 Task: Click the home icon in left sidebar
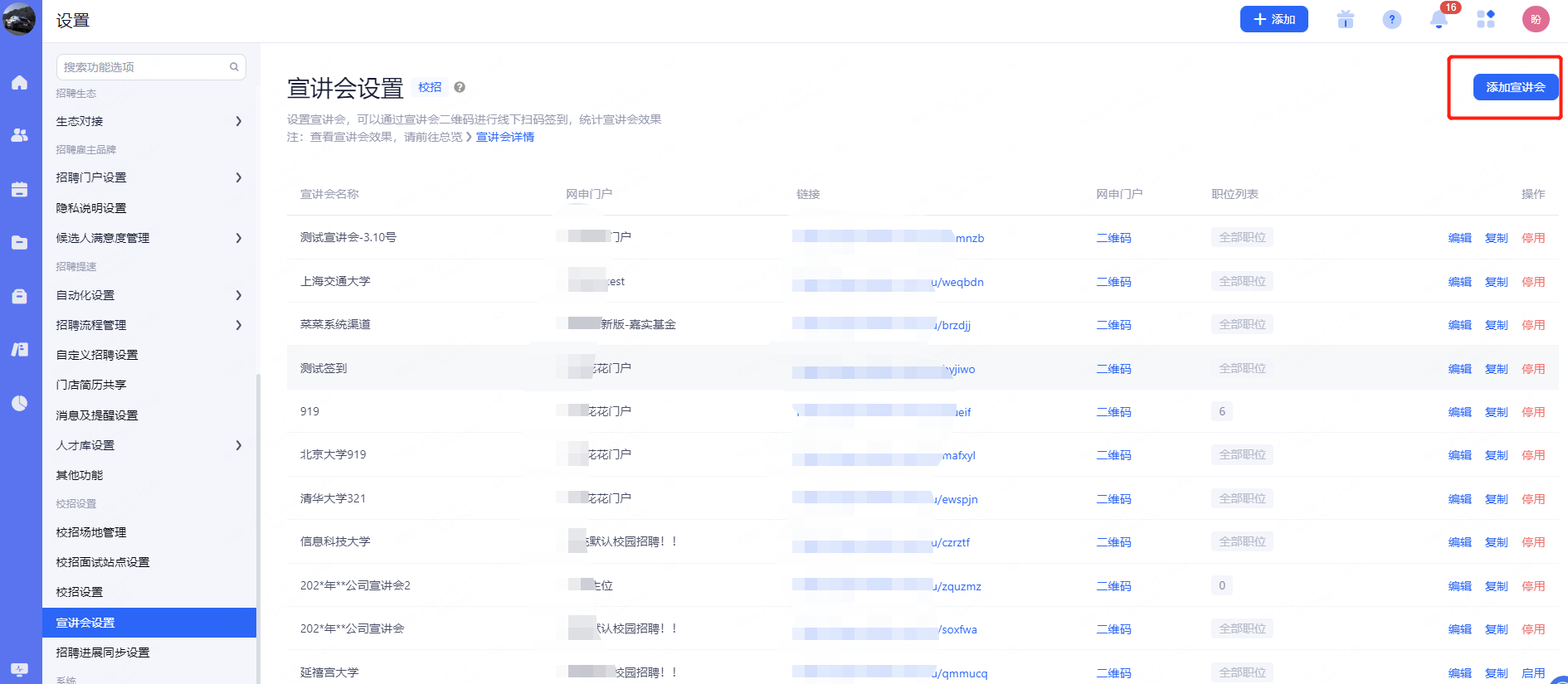[20, 83]
